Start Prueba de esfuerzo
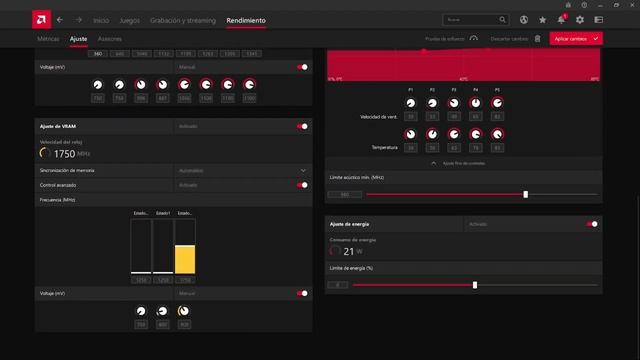 (444, 39)
